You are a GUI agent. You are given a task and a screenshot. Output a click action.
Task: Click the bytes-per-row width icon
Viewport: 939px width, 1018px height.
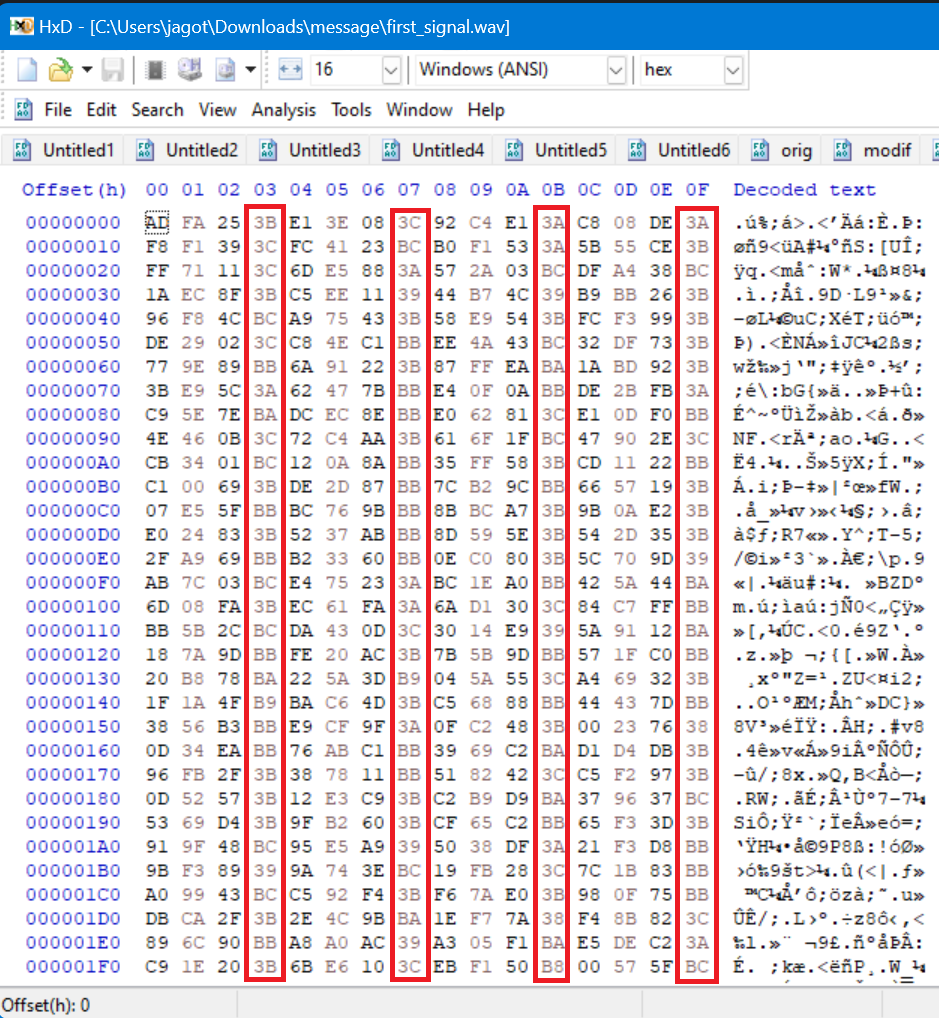coord(290,69)
